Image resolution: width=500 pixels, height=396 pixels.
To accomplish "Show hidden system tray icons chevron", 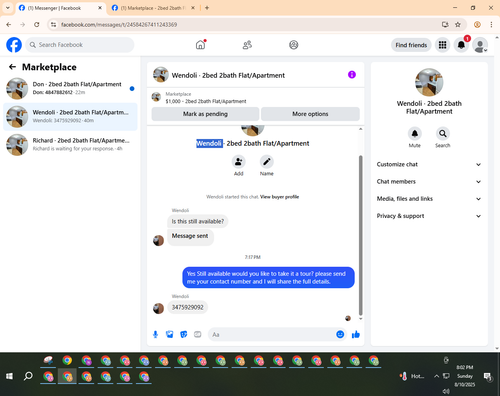I will [436, 376].
